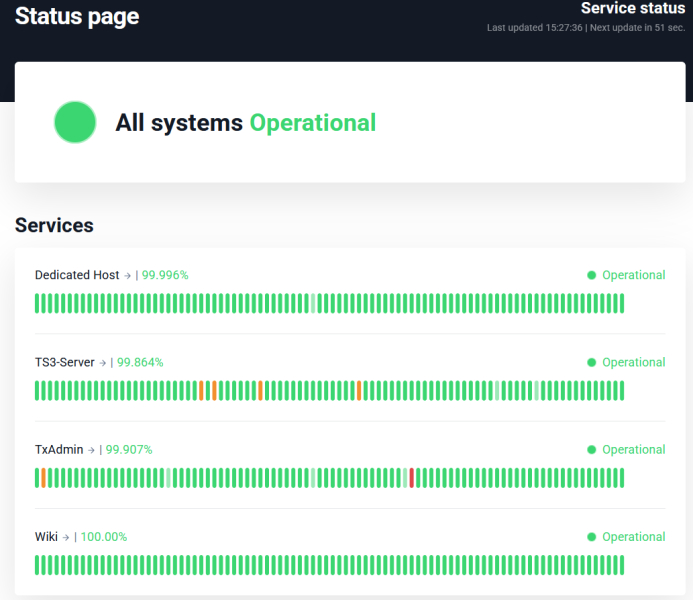Click the first orange bar in TS3-Server timeline
The width and height of the screenshot is (693, 600).
pyautogui.click(x=201, y=391)
